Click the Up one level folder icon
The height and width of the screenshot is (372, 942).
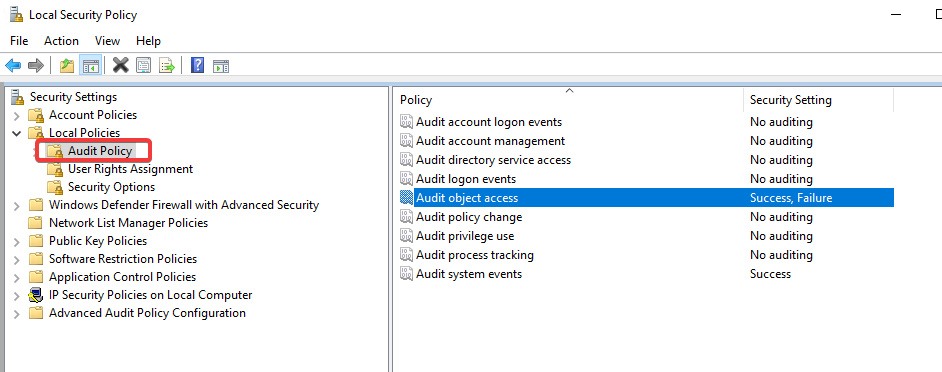click(67, 66)
